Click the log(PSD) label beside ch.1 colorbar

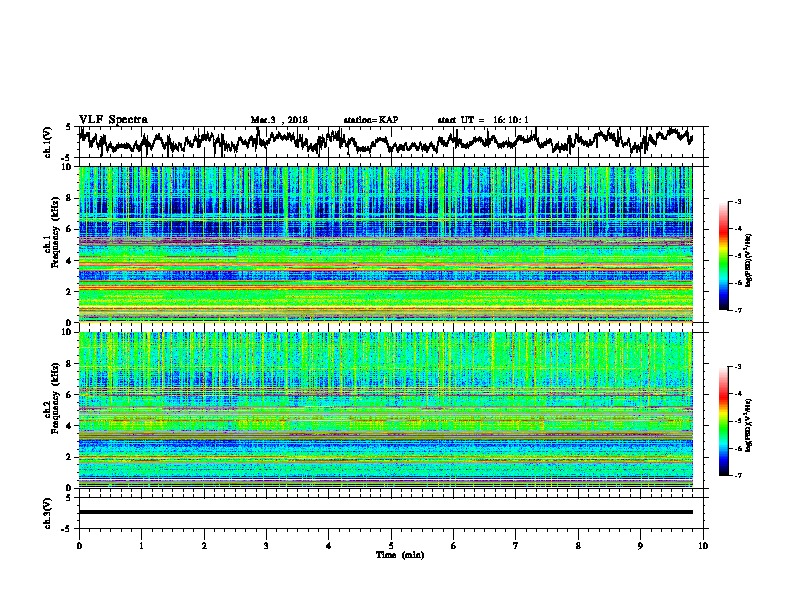pos(748,261)
